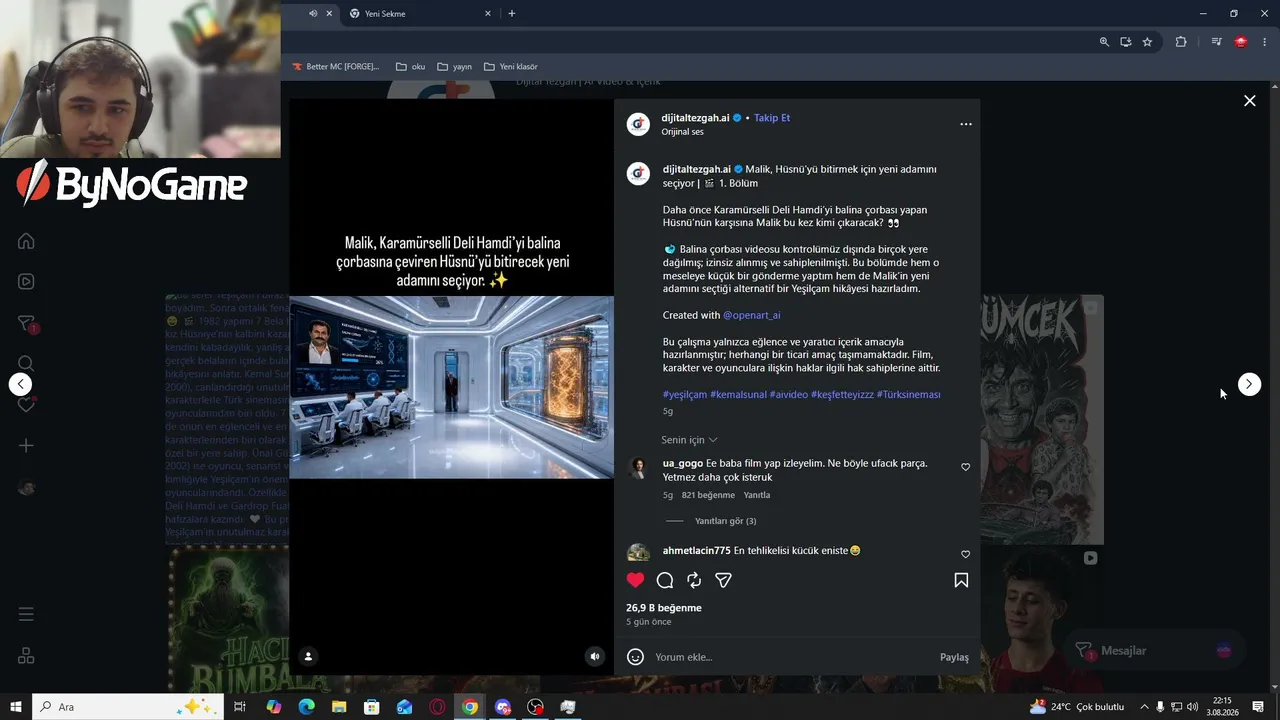Open the Chrome extensions puzzle icon
The image size is (1280, 720).
pyautogui.click(x=1181, y=42)
